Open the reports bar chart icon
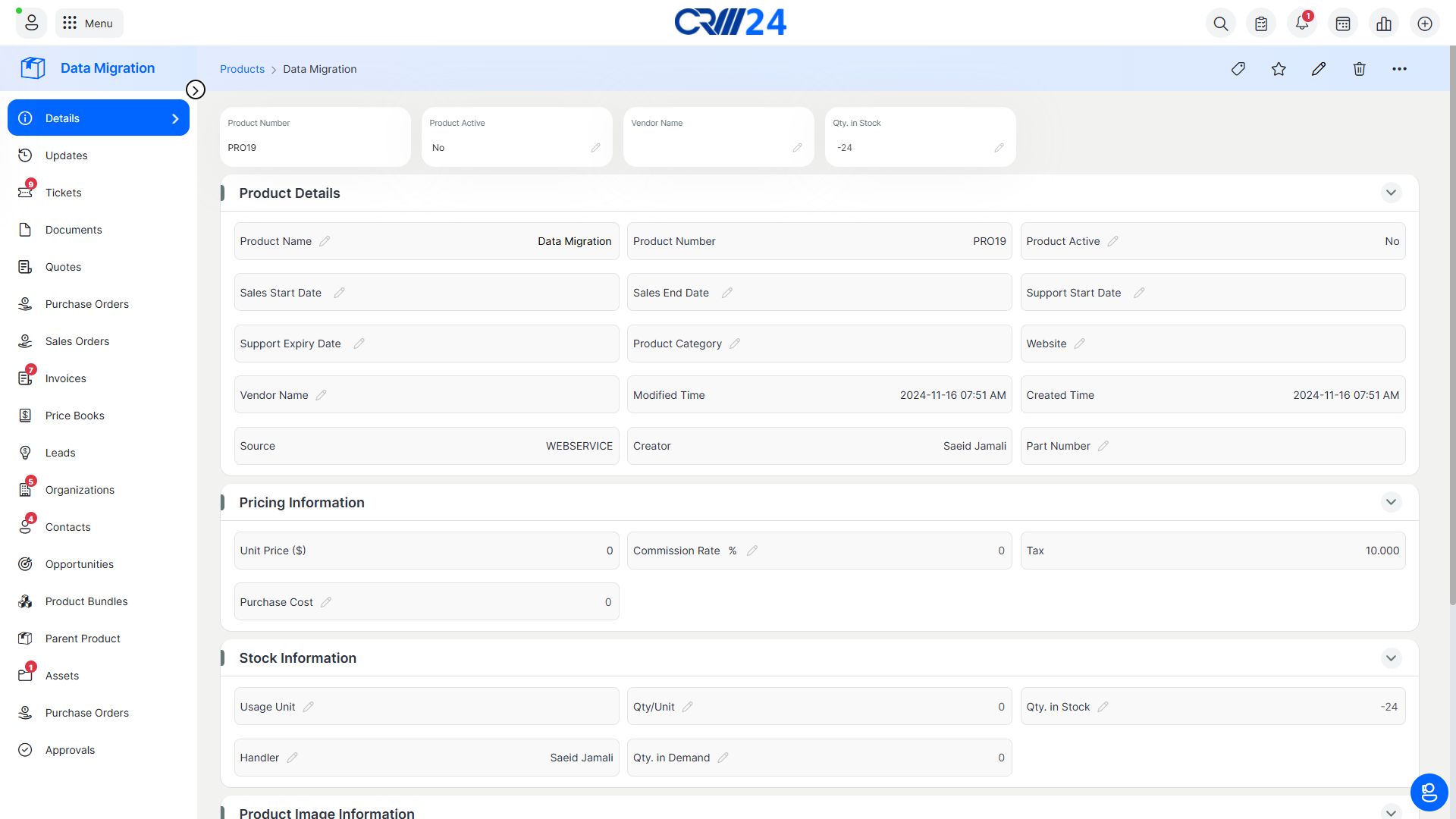The height and width of the screenshot is (819, 1456). pyautogui.click(x=1384, y=24)
